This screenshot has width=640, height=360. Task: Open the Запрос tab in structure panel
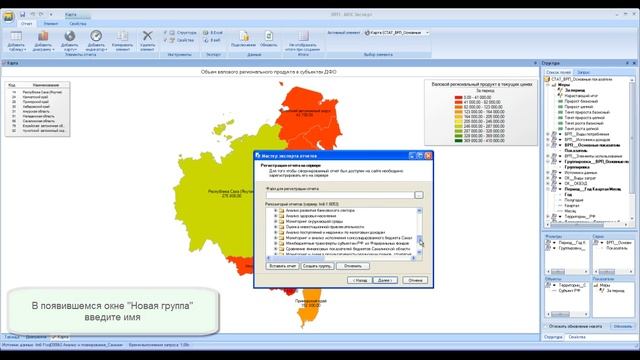tap(583, 72)
